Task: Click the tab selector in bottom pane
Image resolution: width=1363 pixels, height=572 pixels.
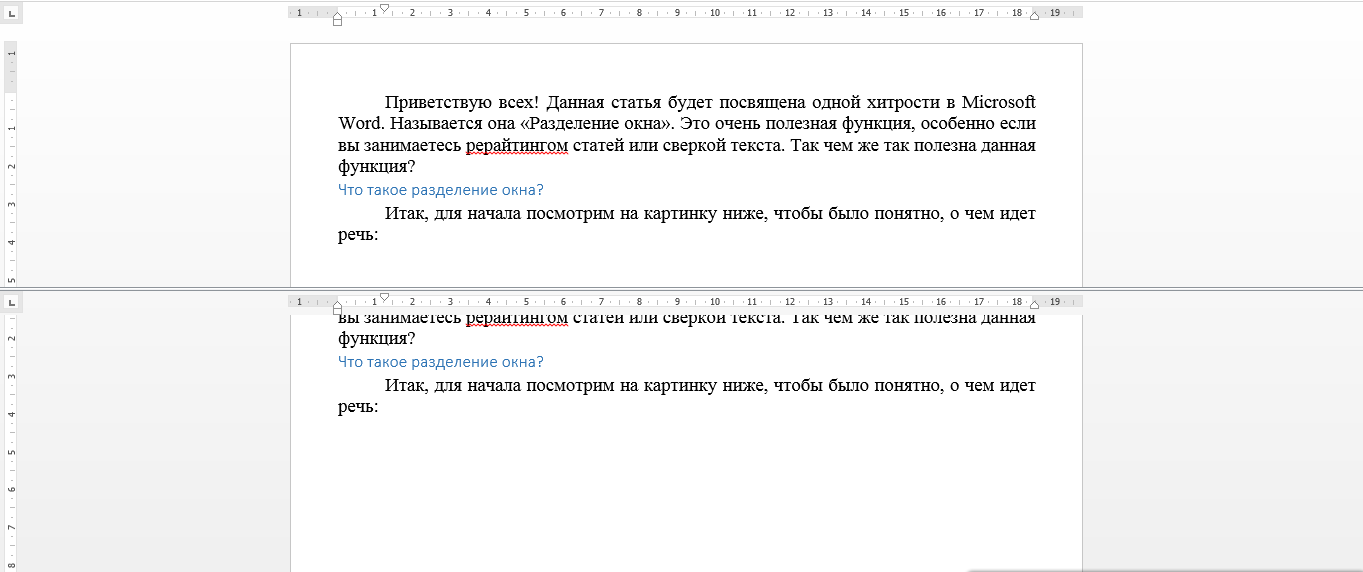Action: (x=12, y=301)
